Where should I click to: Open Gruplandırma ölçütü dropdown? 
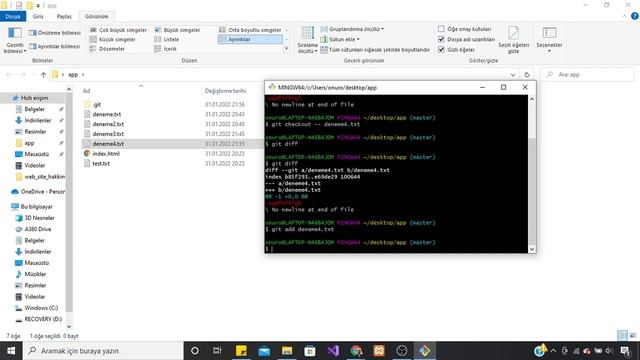(x=352, y=29)
